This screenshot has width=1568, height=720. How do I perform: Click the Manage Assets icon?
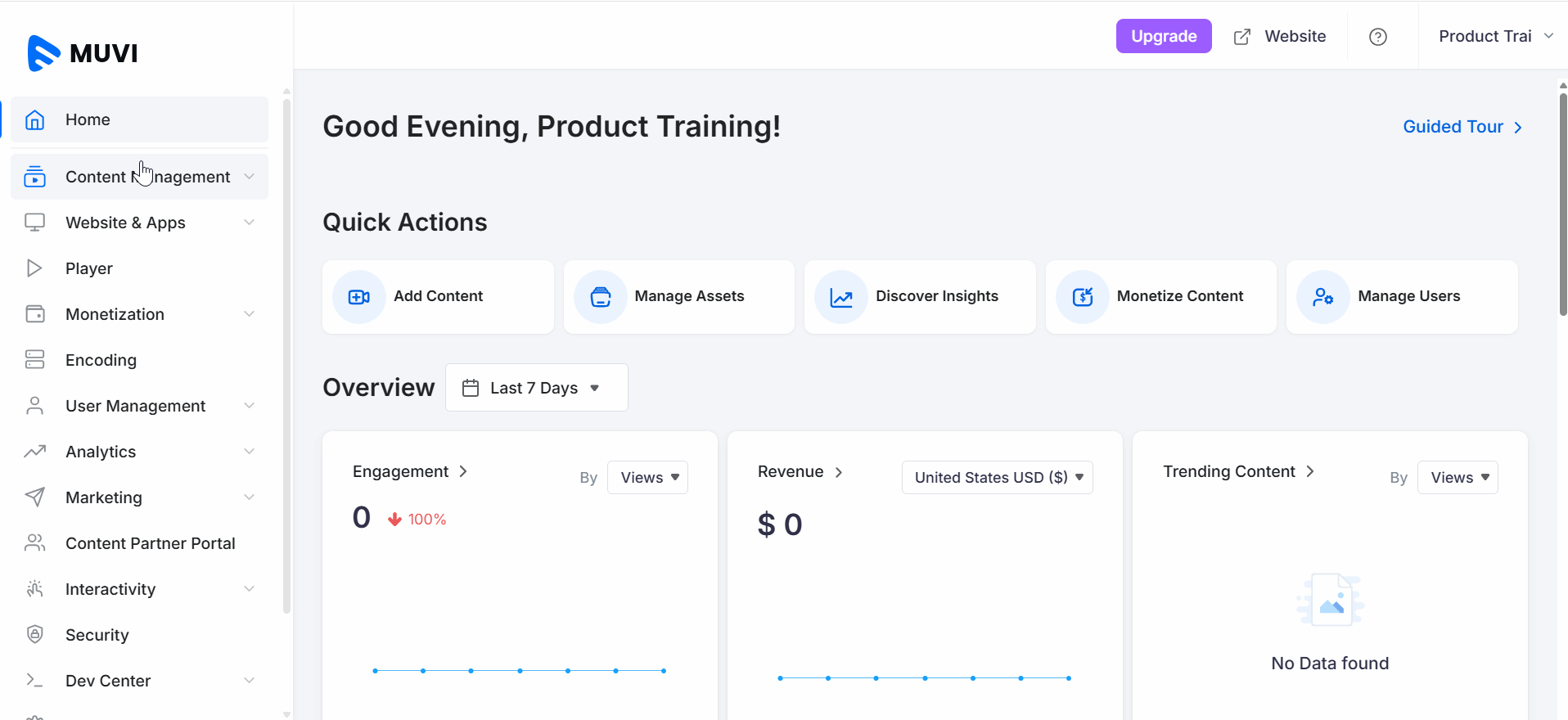(x=600, y=297)
